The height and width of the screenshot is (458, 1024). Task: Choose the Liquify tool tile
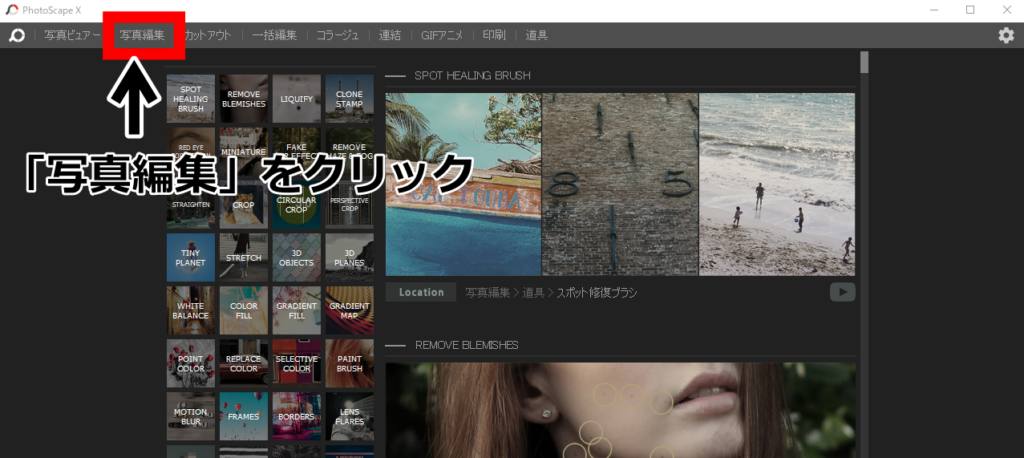296,99
